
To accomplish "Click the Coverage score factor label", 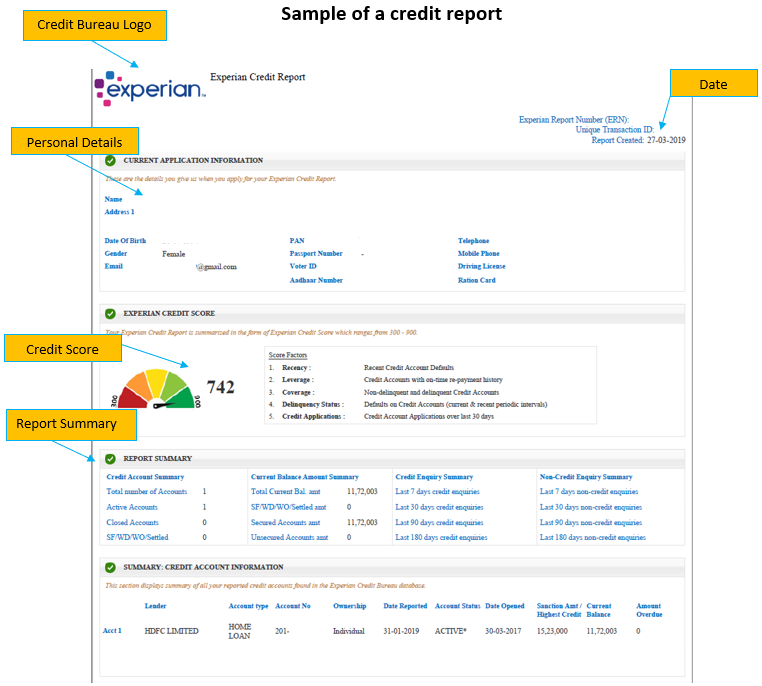I will pyautogui.click(x=298, y=393).
